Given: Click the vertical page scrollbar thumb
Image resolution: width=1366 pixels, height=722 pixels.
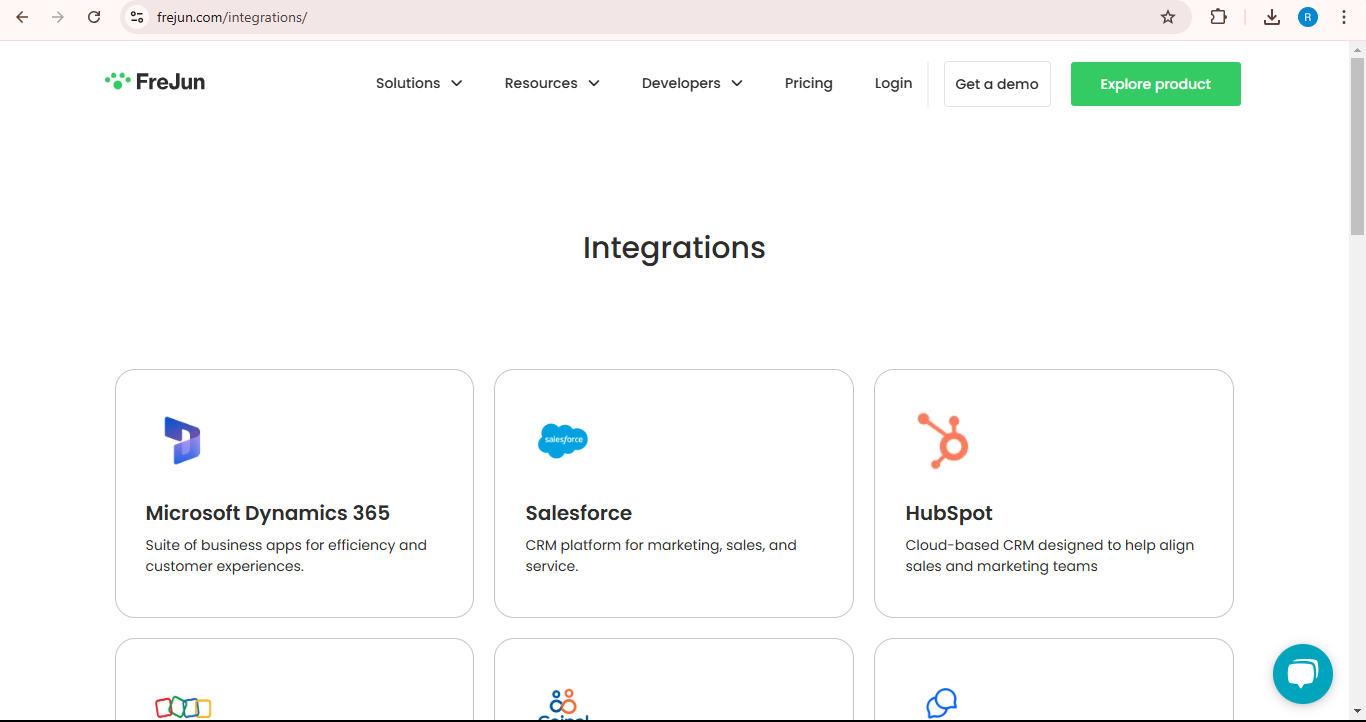Looking at the screenshot, I should [1357, 147].
